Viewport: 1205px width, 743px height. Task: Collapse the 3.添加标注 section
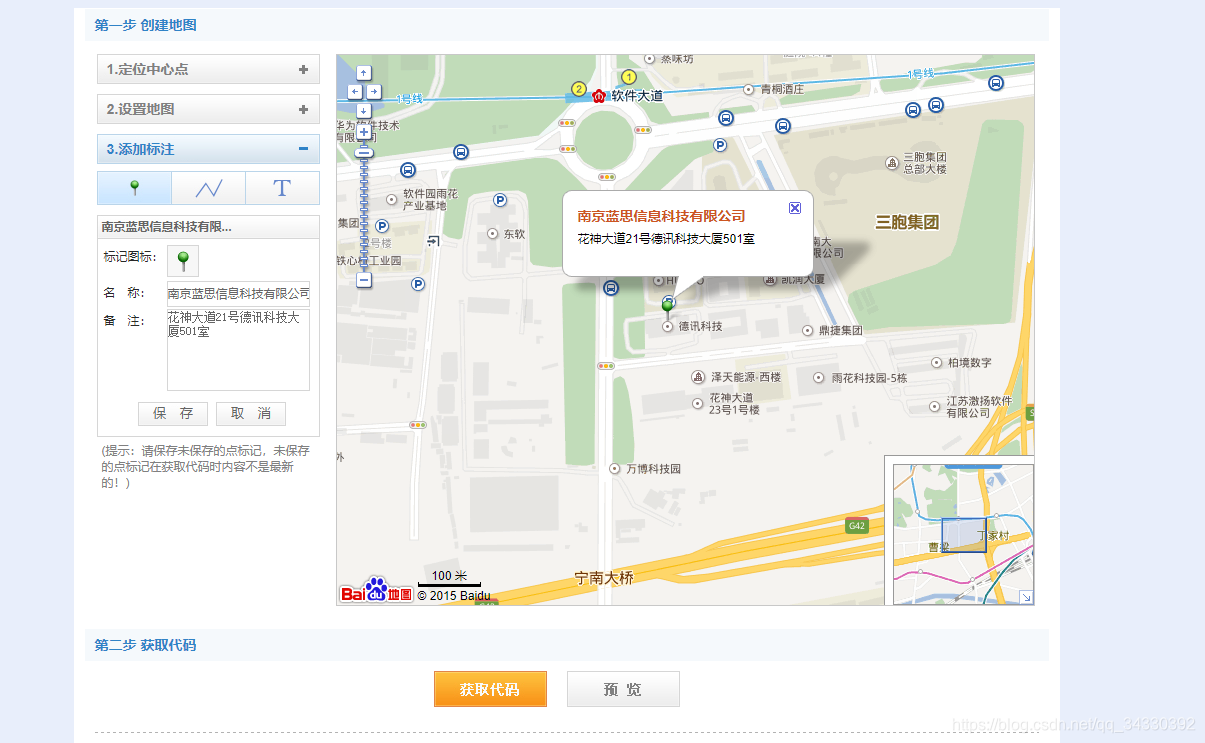208,149
